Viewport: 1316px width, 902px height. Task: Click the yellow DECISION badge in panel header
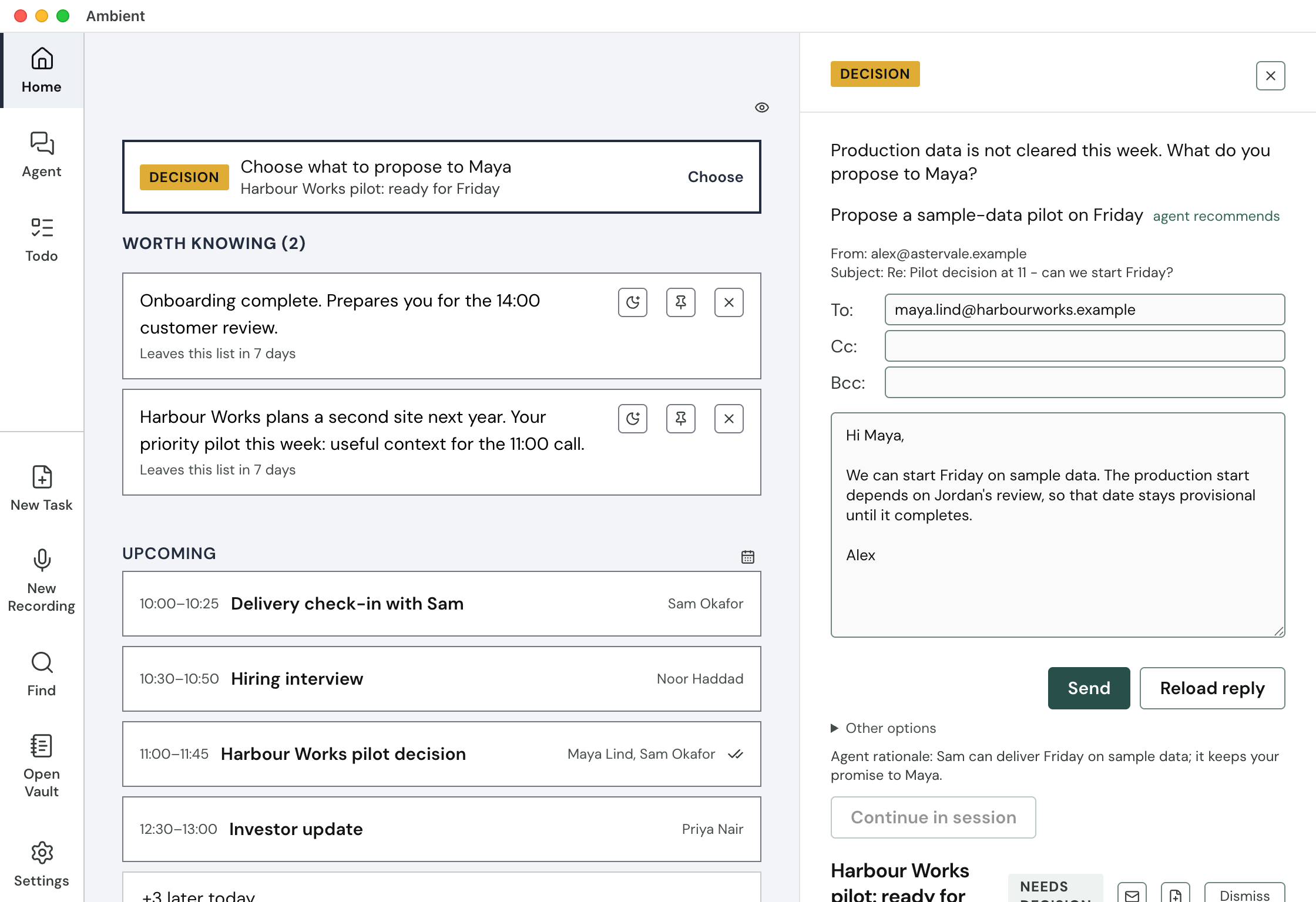pos(875,74)
